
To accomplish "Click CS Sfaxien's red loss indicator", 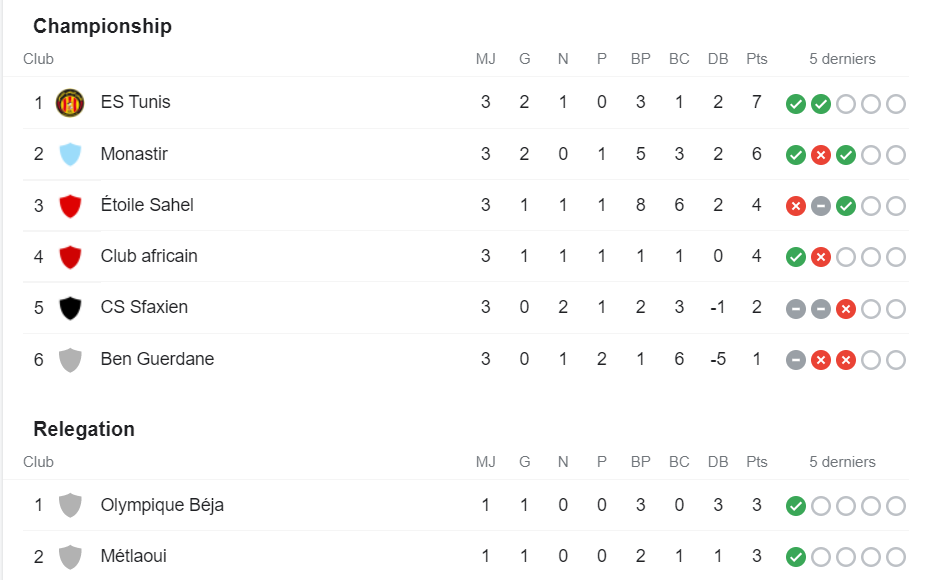I will click(x=846, y=309).
